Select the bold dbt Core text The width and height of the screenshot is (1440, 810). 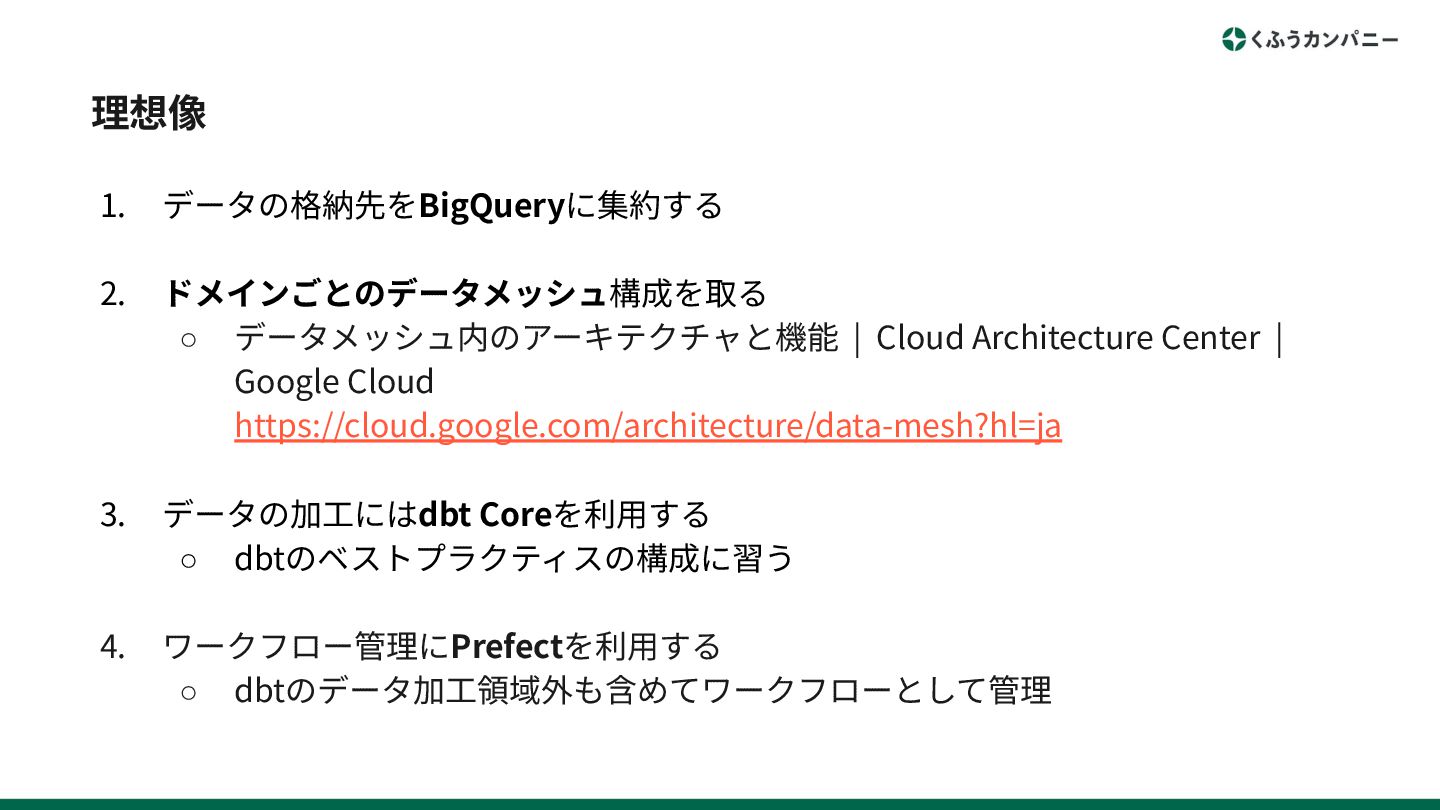point(485,514)
